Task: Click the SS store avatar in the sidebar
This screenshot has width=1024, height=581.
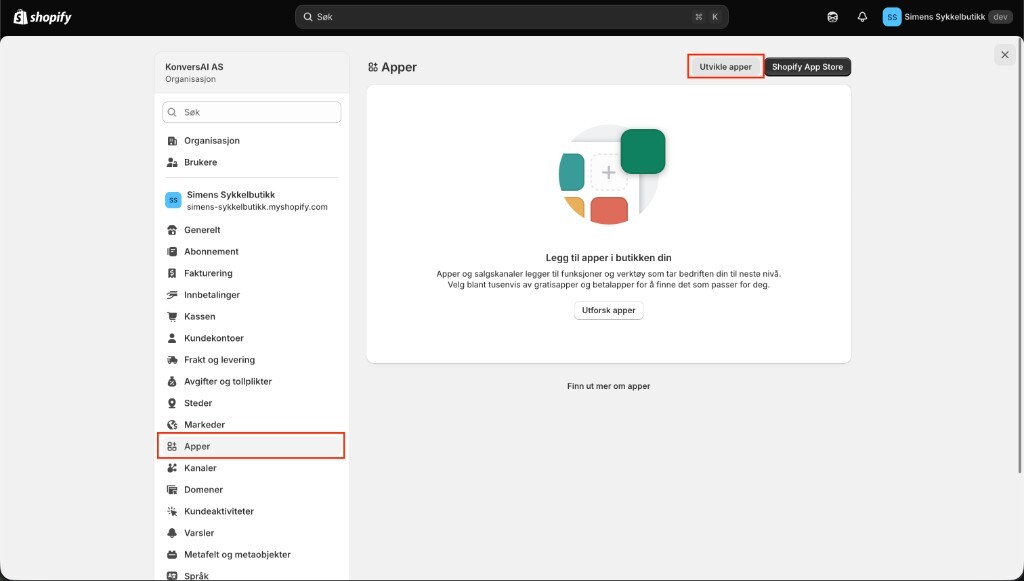Action: [x=173, y=200]
